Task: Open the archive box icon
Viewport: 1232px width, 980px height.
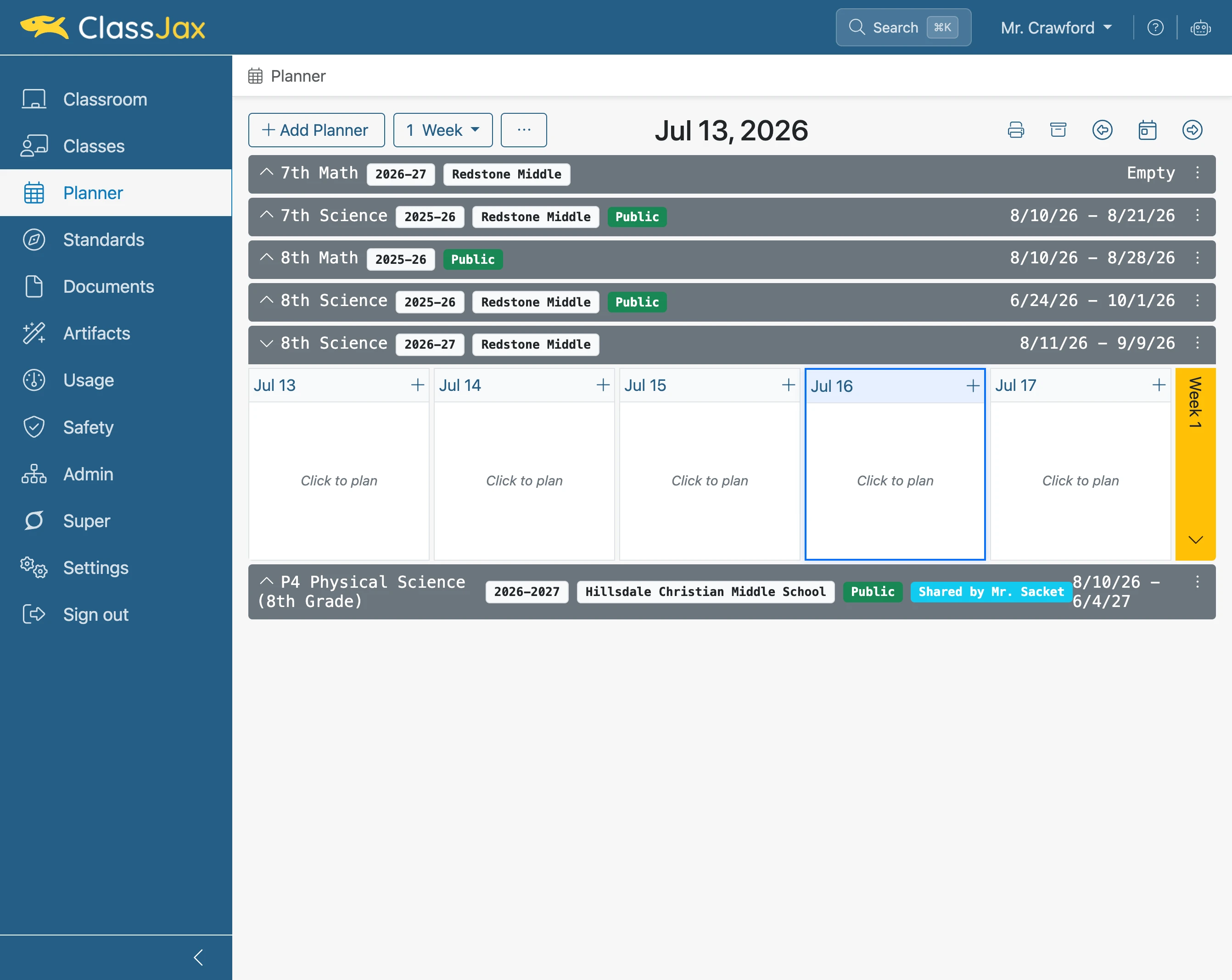Action: point(1058,130)
